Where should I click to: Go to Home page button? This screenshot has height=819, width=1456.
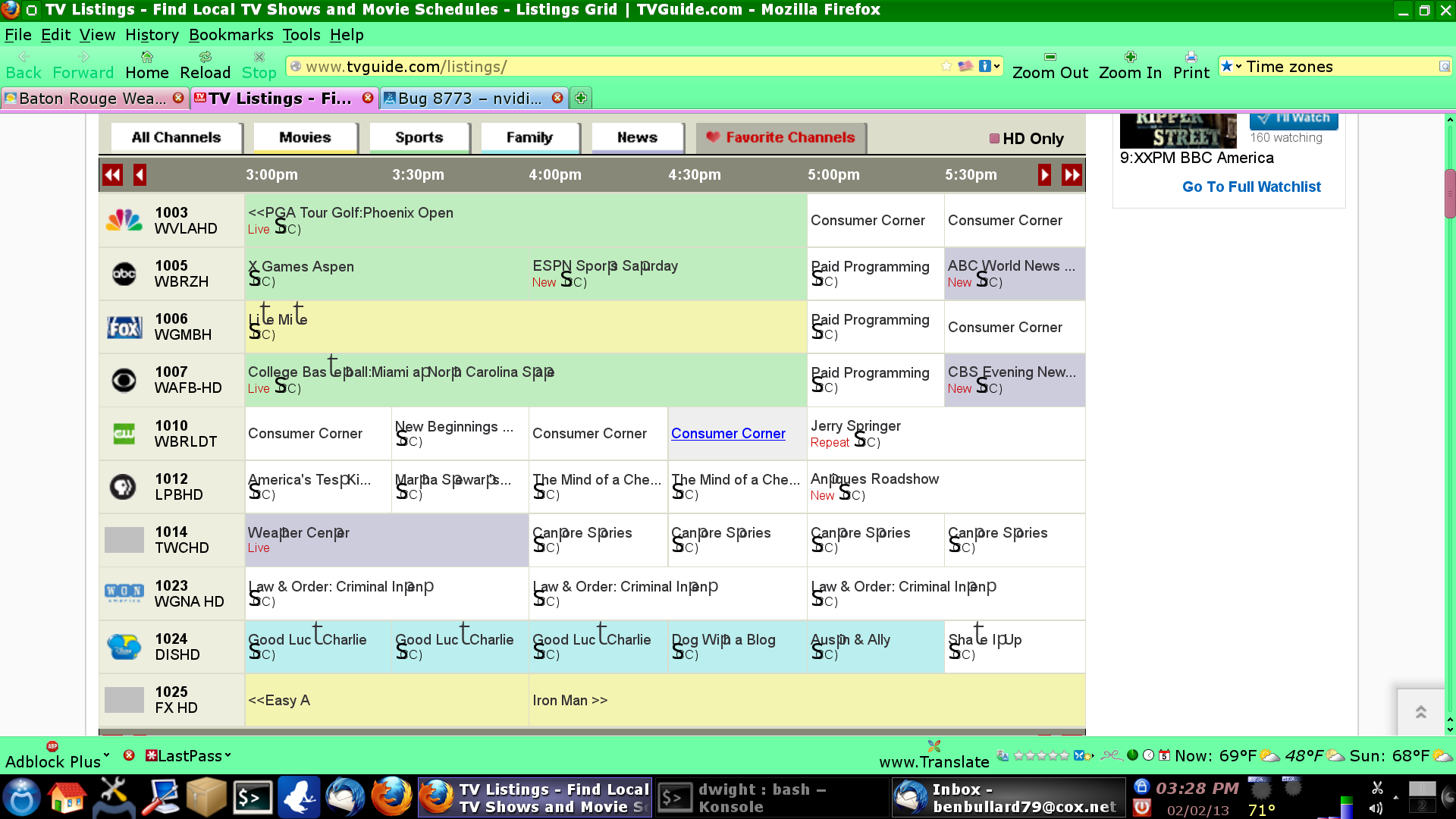click(147, 66)
